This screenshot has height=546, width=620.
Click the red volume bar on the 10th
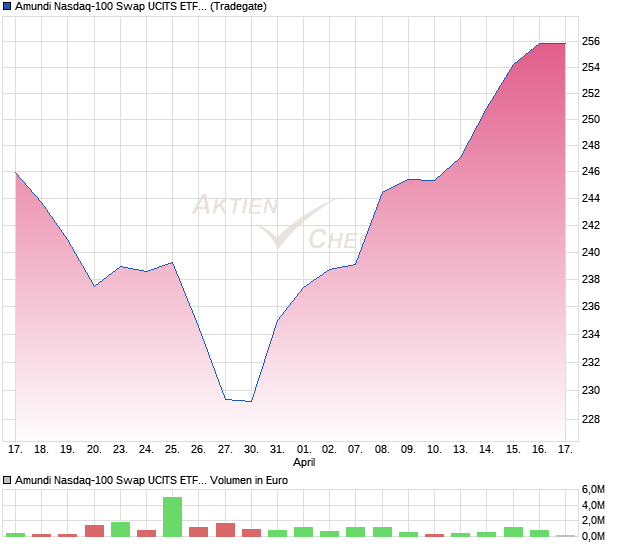coord(435,535)
